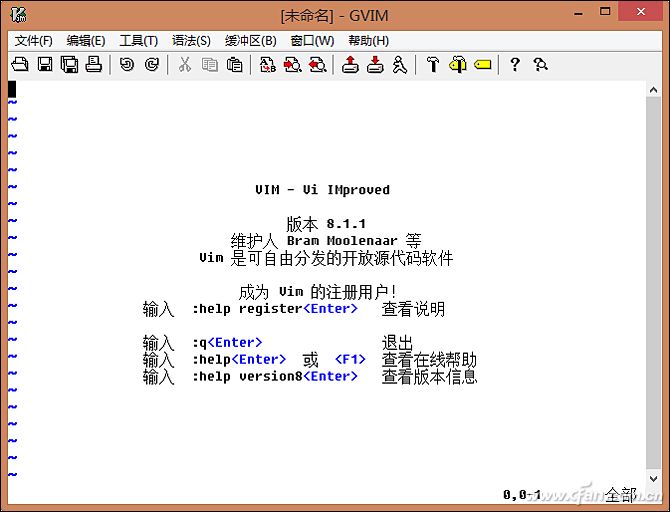Click the Save All files icon

(x=69, y=65)
